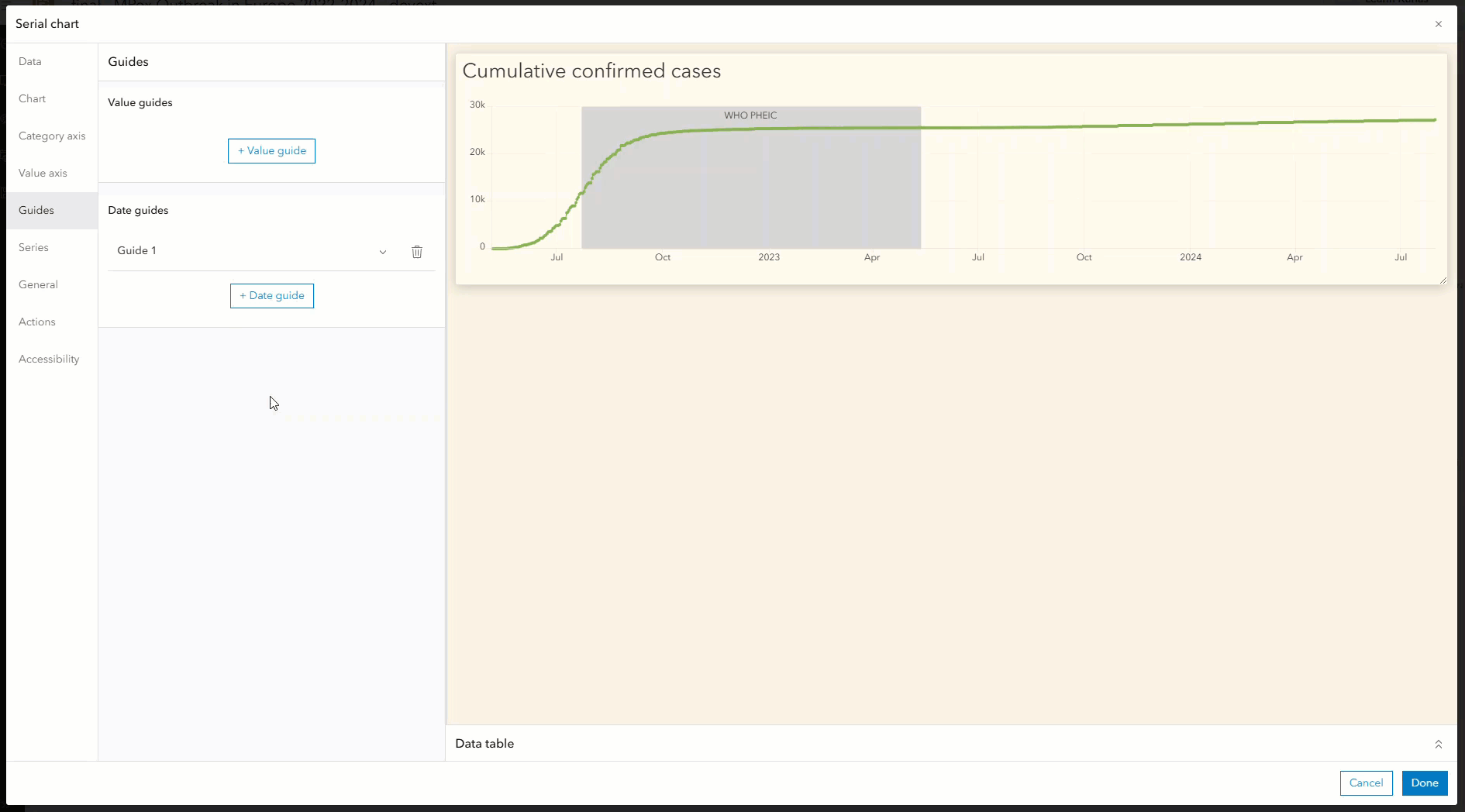The width and height of the screenshot is (1465, 812).
Task: Open Category axis settings
Action: coord(52,136)
